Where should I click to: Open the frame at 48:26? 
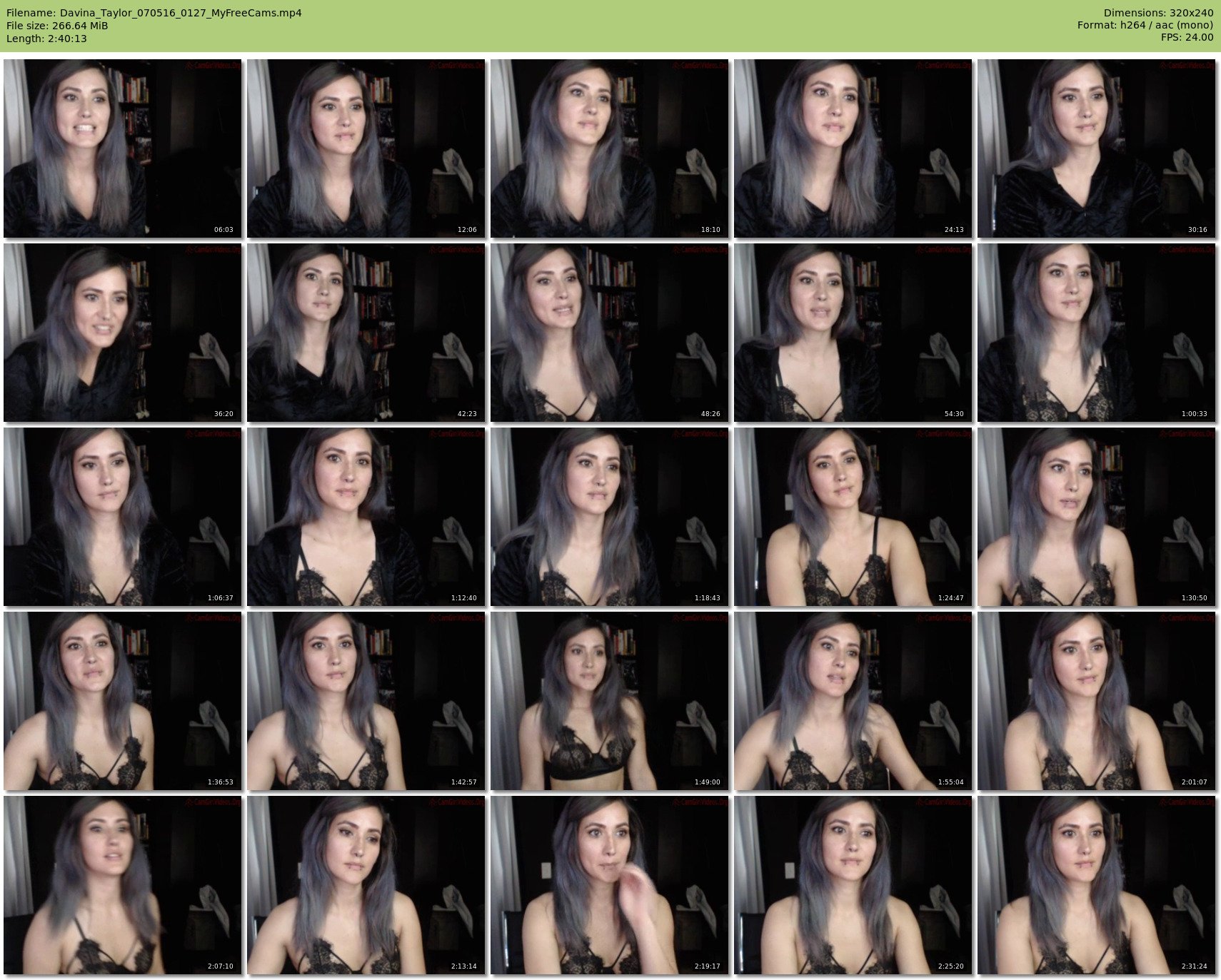[x=609, y=333]
